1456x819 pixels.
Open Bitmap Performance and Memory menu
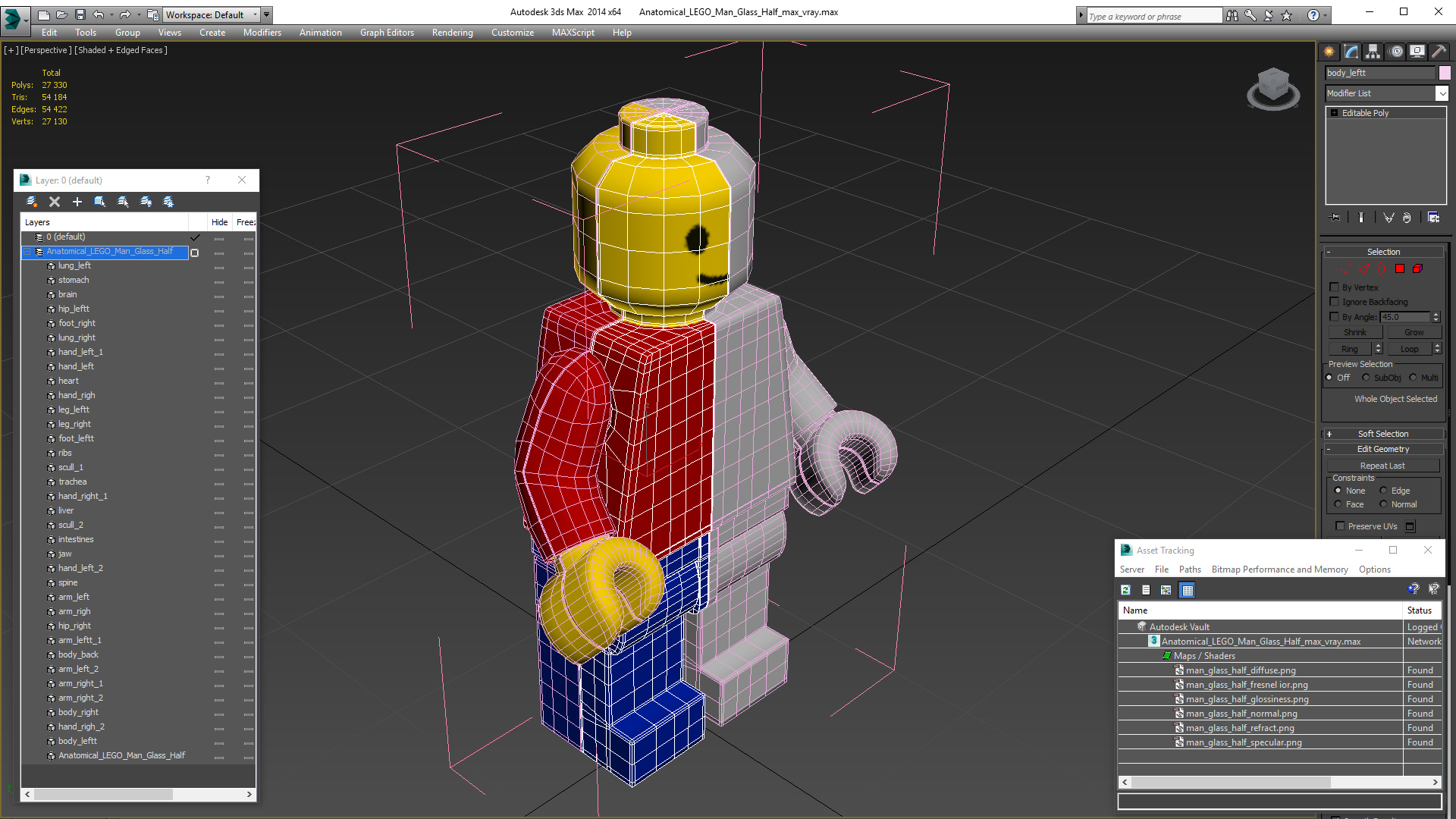(1279, 570)
